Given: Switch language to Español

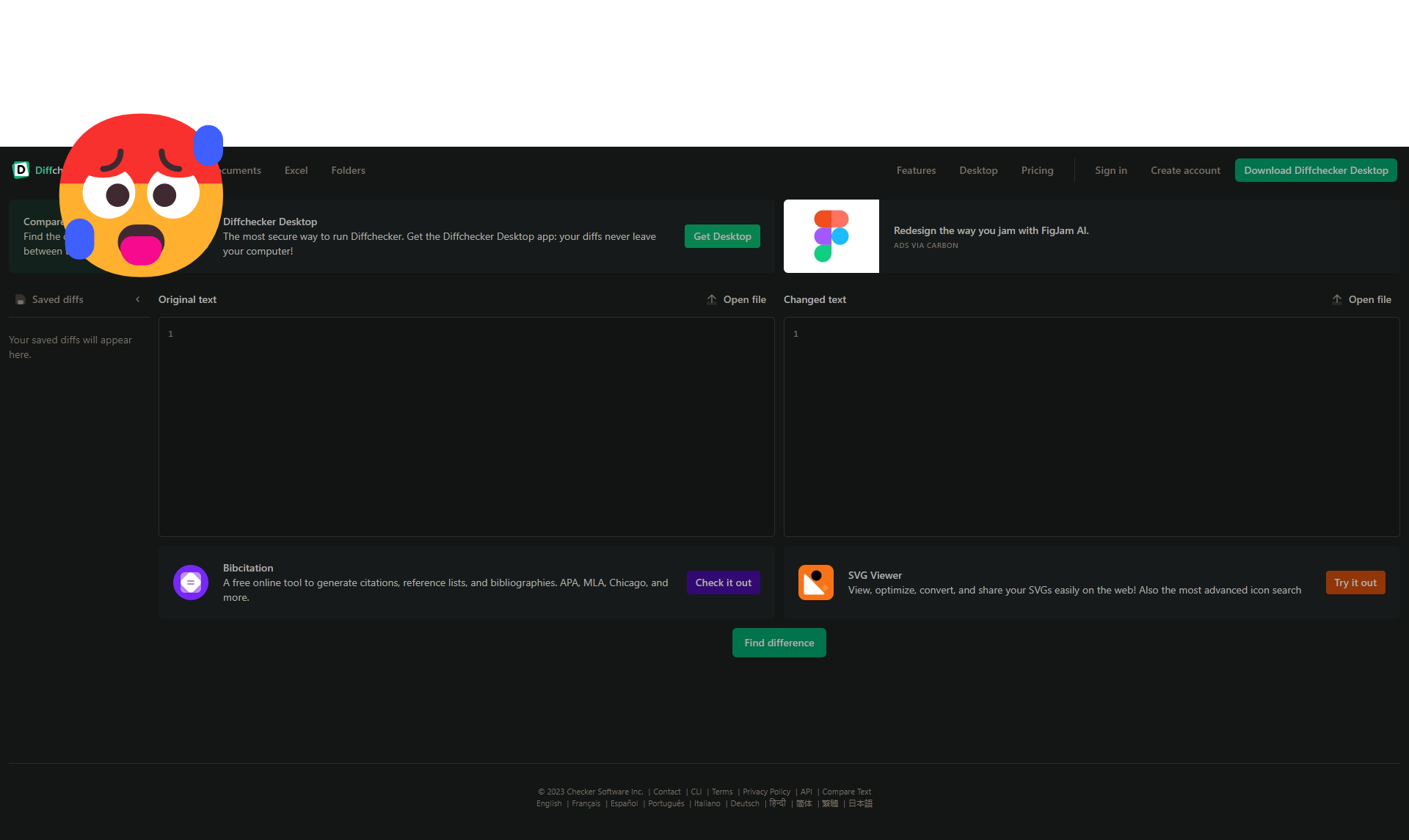Looking at the screenshot, I should (625, 803).
